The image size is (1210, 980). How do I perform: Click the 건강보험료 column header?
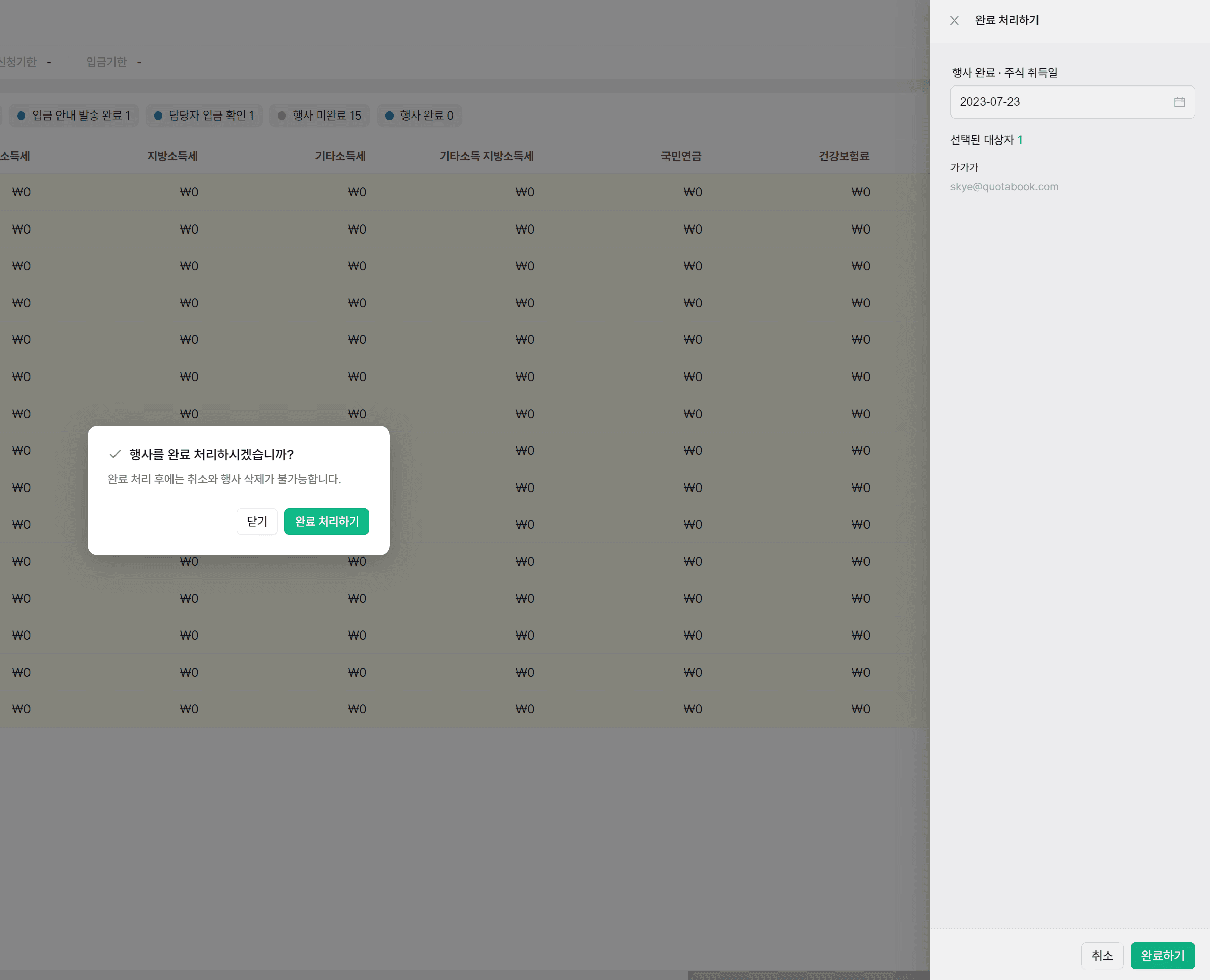tap(844, 156)
